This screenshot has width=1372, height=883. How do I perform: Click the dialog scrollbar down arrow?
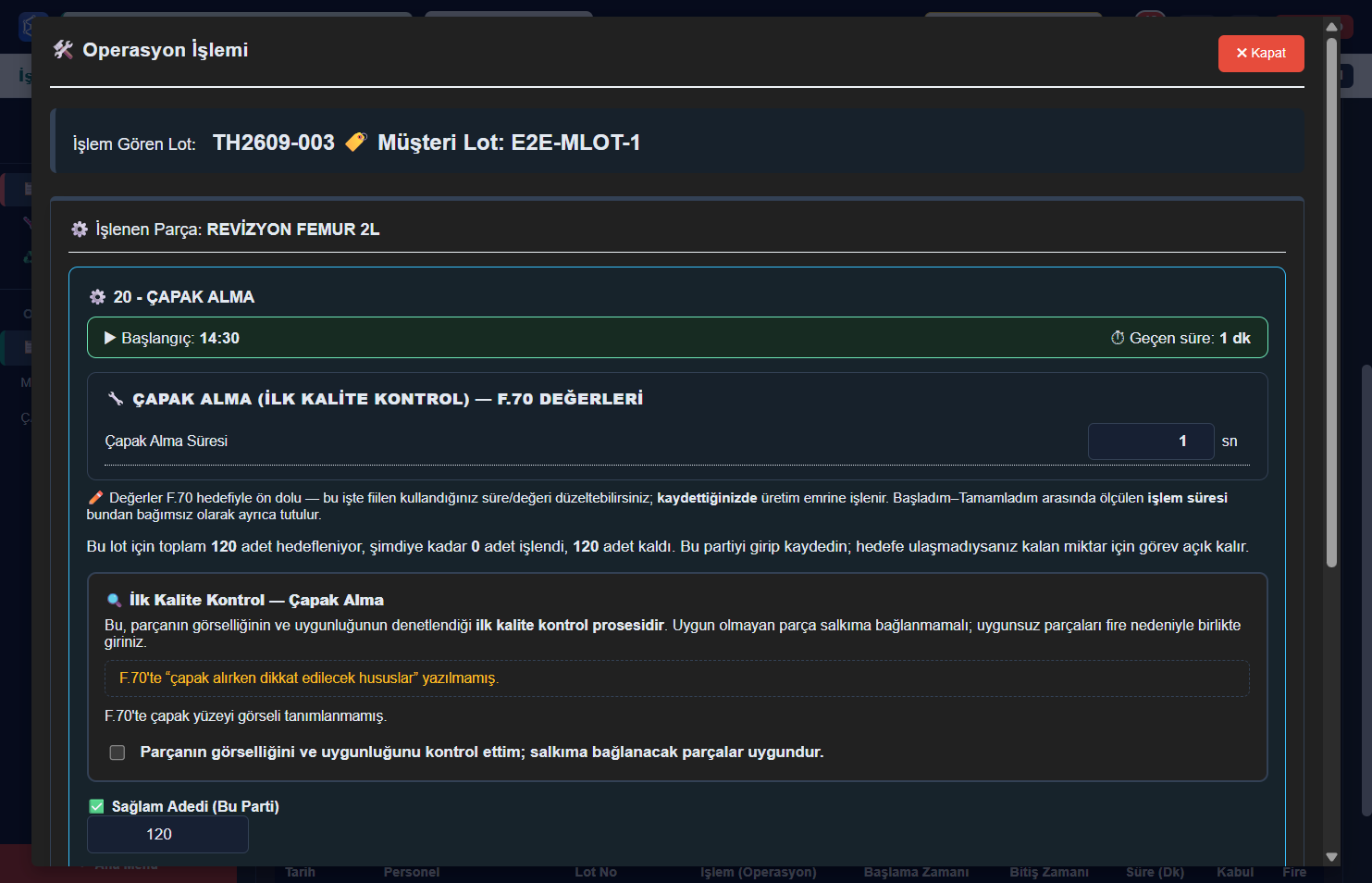1332,857
